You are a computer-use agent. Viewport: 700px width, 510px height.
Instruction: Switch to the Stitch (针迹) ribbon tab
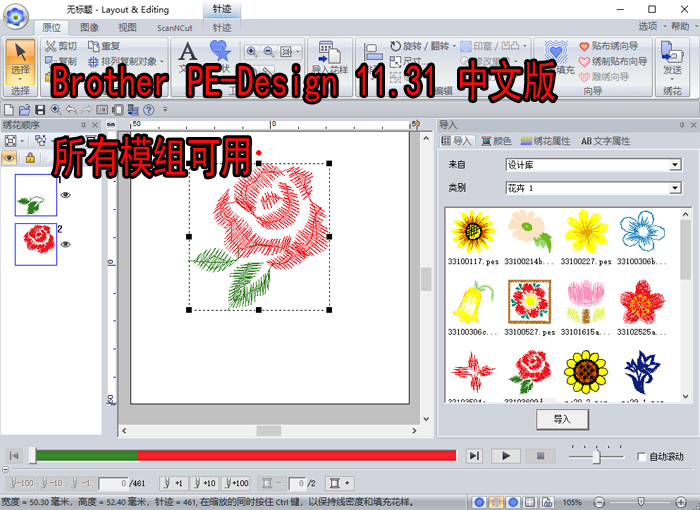[222, 28]
